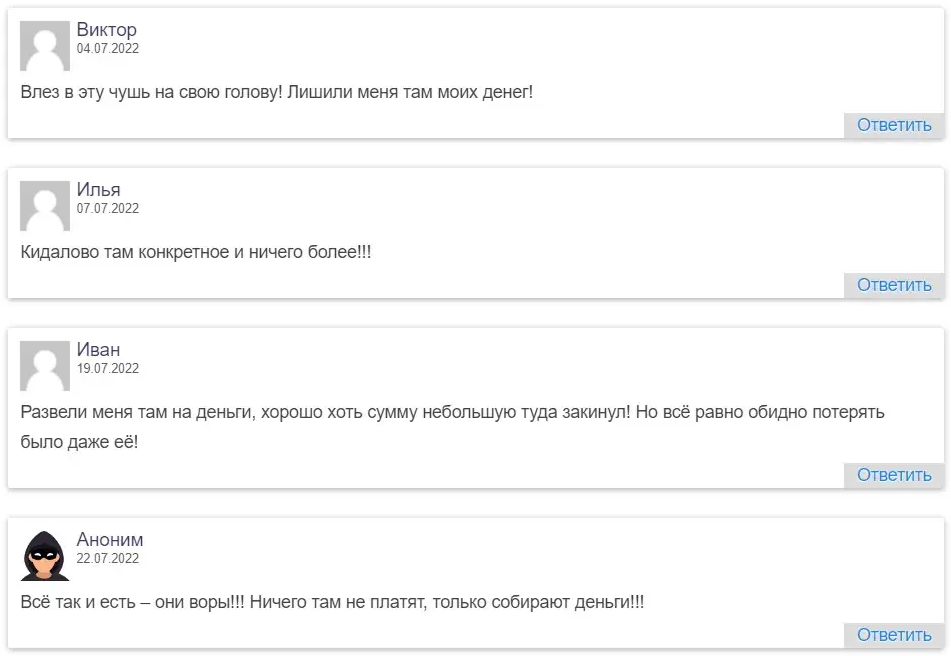The height and width of the screenshot is (656, 951).
Task: Click Ответить below Иван's review
Action: tap(892, 475)
